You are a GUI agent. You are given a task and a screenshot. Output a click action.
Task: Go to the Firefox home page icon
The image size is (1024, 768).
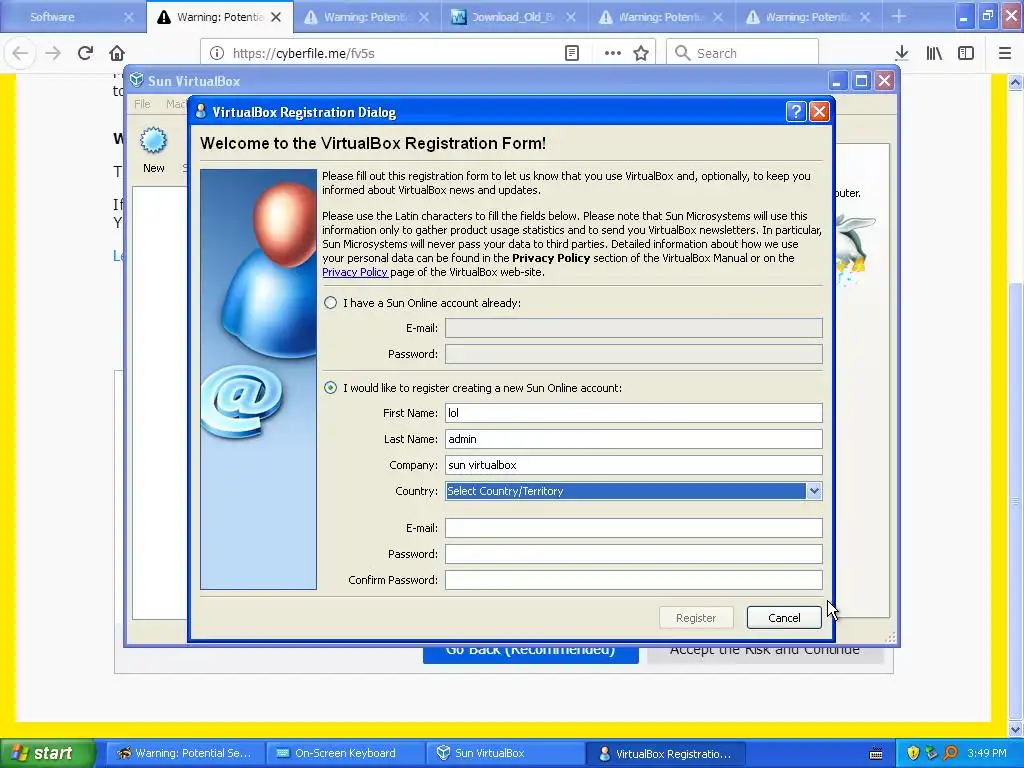(x=117, y=53)
